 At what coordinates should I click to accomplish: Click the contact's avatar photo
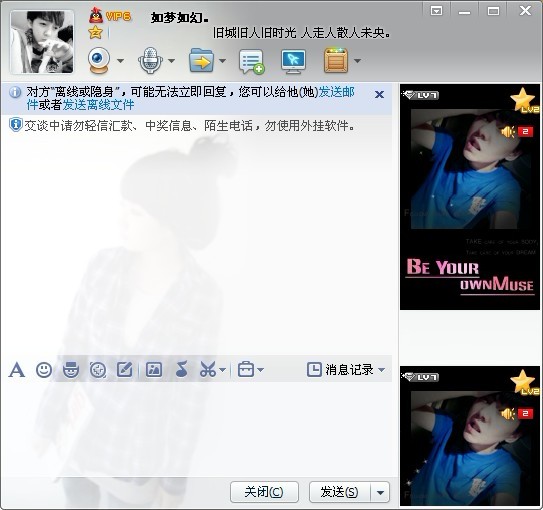point(42,42)
